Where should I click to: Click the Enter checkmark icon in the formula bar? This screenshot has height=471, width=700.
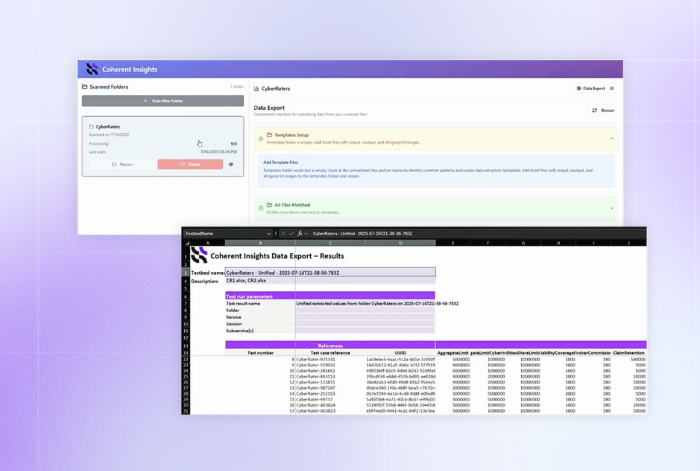coord(292,233)
